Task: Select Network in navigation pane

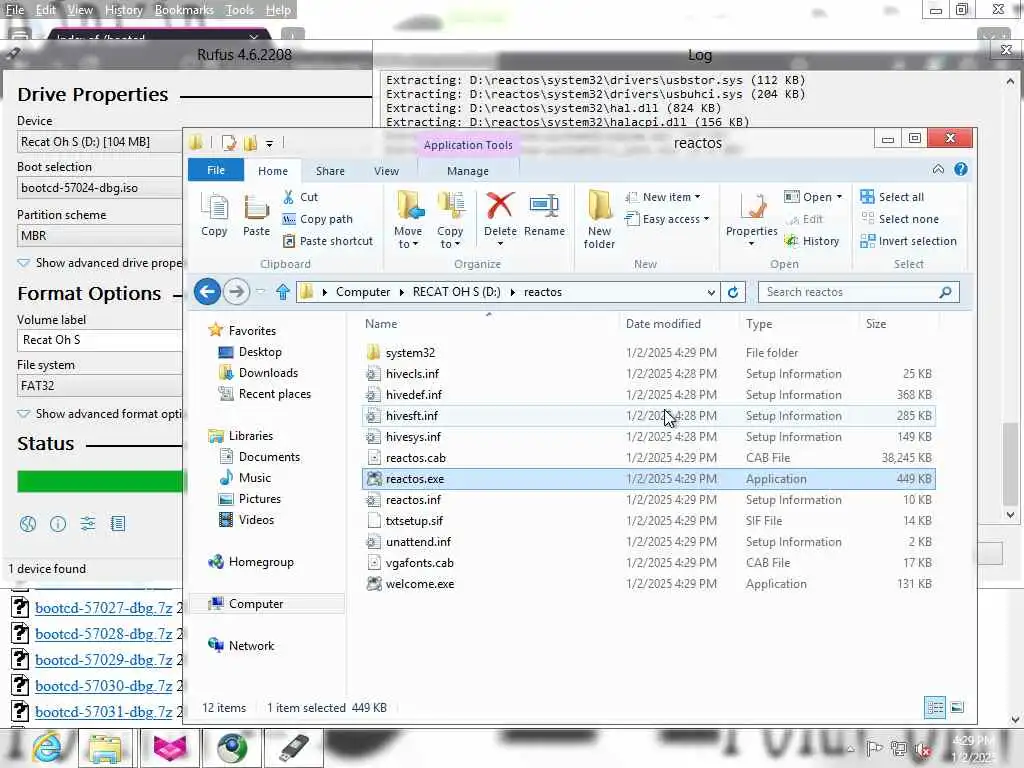Action: coord(242,645)
